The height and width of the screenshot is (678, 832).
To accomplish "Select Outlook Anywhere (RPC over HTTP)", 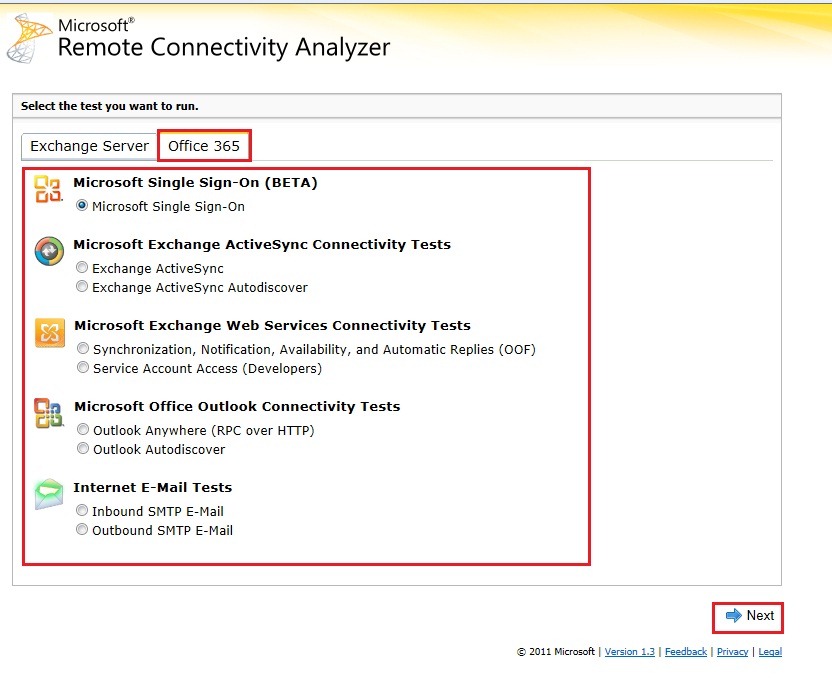I will (x=83, y=430).
